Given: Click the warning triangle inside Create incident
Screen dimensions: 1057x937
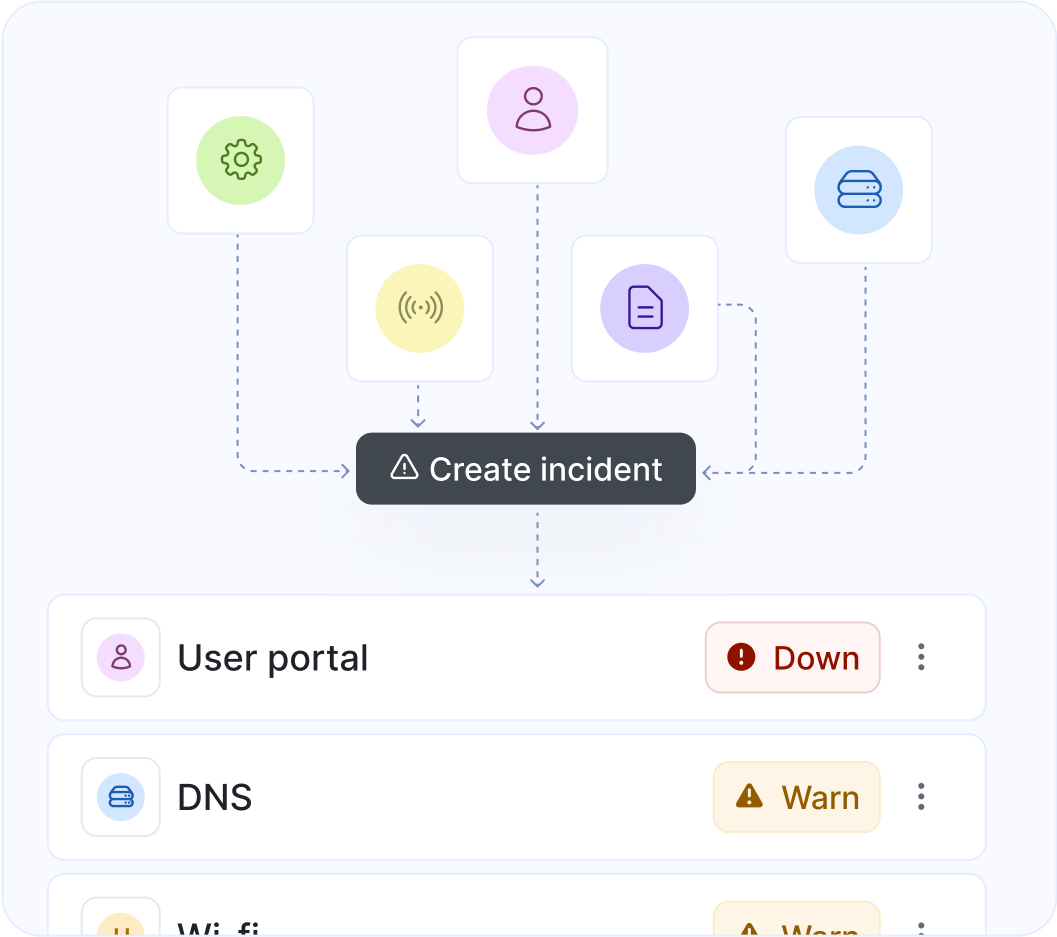Looking at the screenshot, I should coord(404,468).
